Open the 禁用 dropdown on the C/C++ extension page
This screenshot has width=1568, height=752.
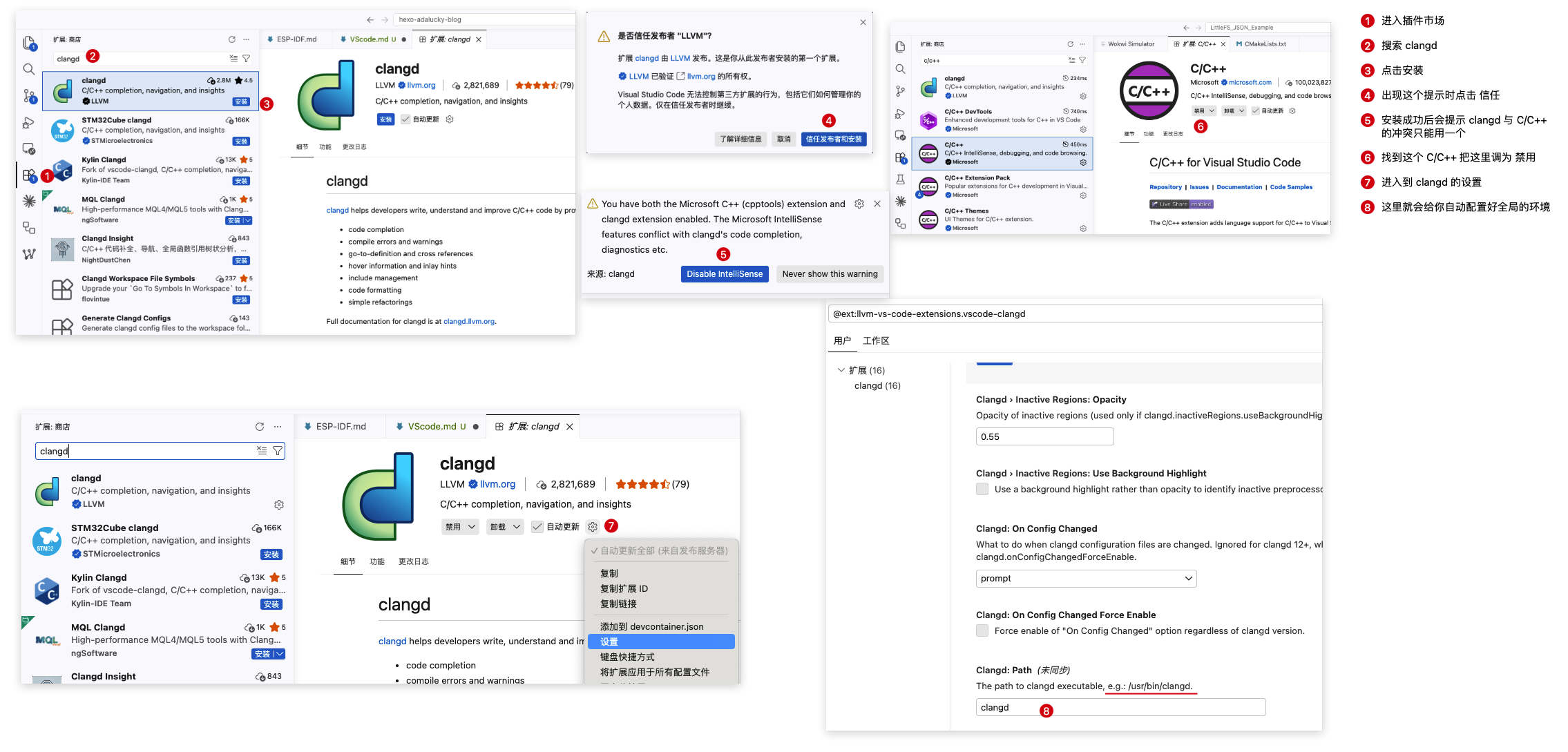[1212, 110]
